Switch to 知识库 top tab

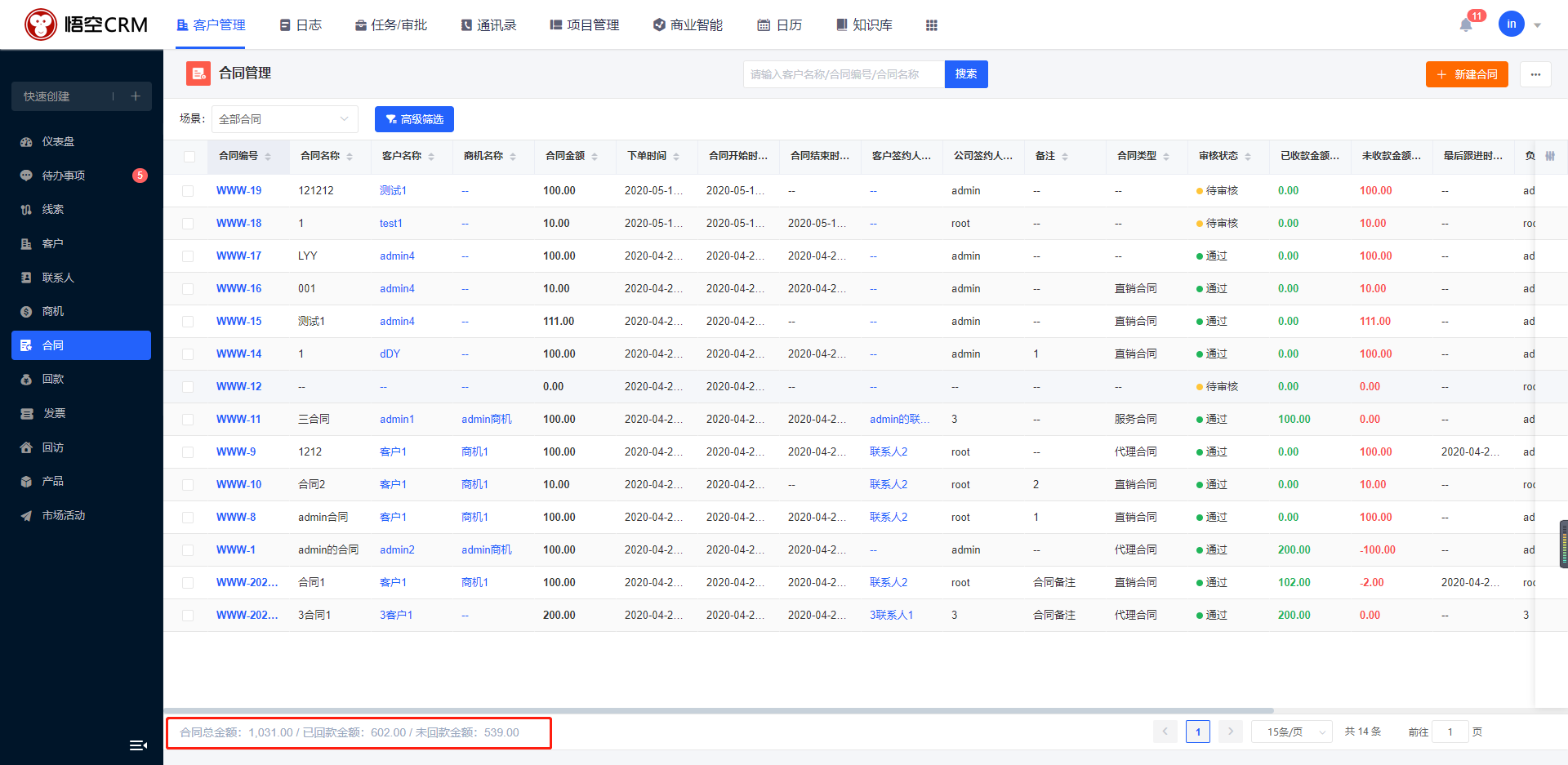[x=864, y=25]
